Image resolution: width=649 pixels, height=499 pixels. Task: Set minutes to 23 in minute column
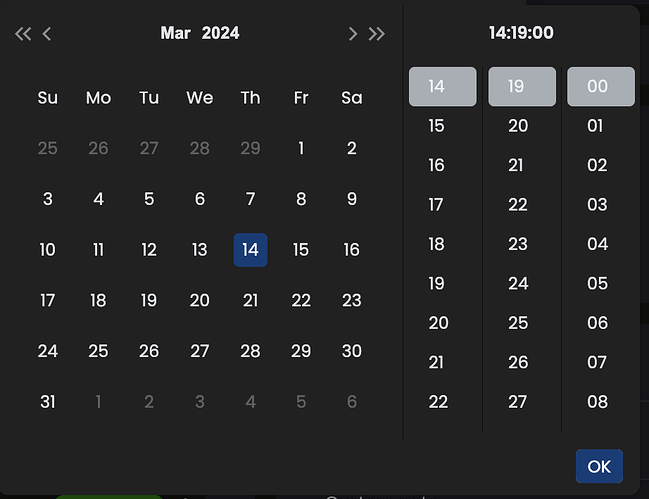(x=517, y=244)
